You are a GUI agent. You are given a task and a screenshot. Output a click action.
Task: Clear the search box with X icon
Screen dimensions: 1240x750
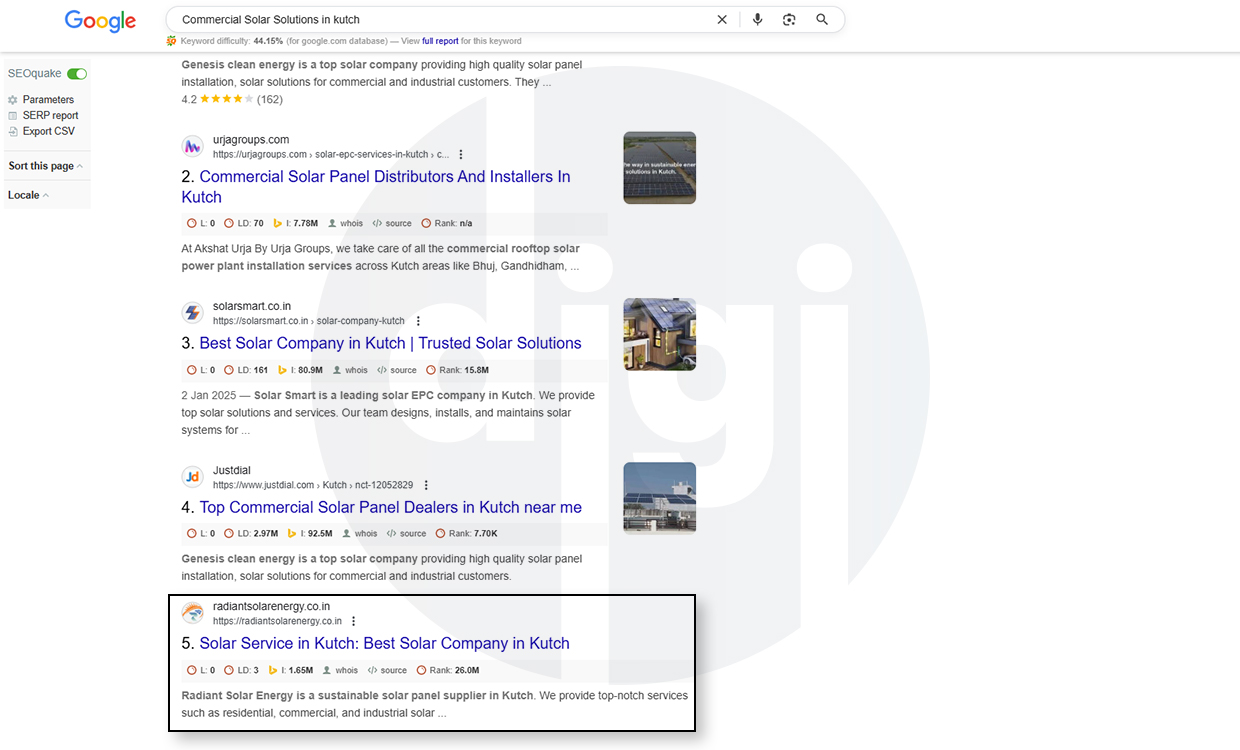[x=722, y=20]
